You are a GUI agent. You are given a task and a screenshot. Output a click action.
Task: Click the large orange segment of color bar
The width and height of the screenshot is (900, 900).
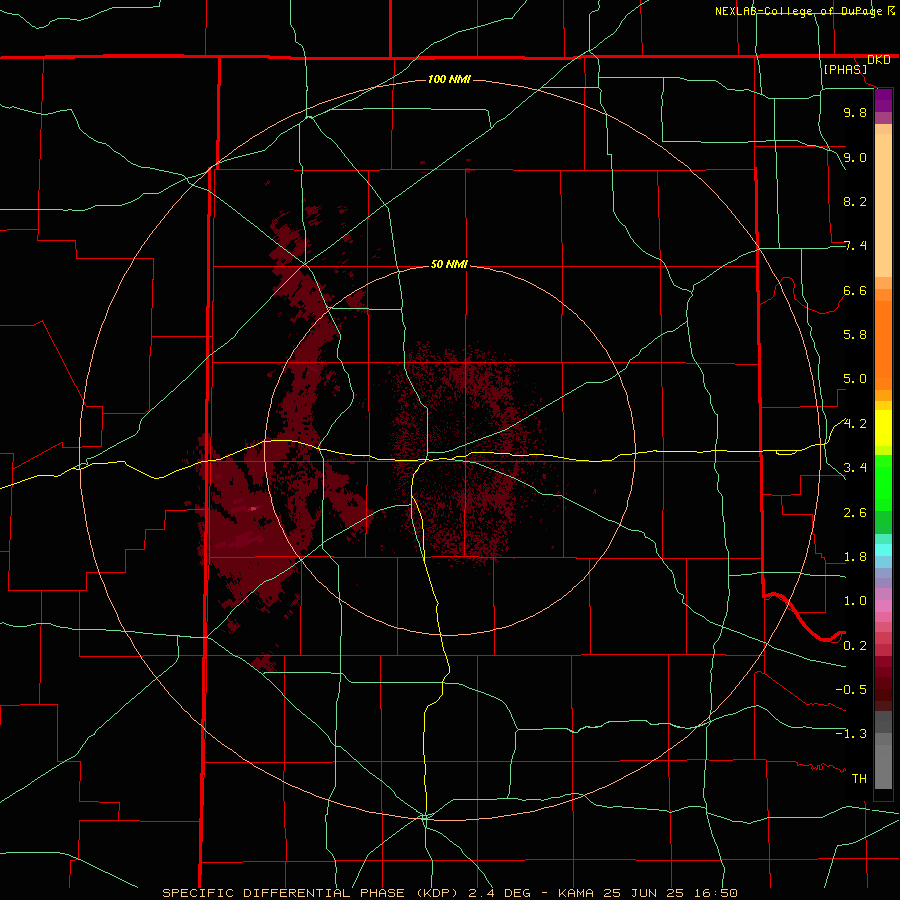tap(883, 345)
